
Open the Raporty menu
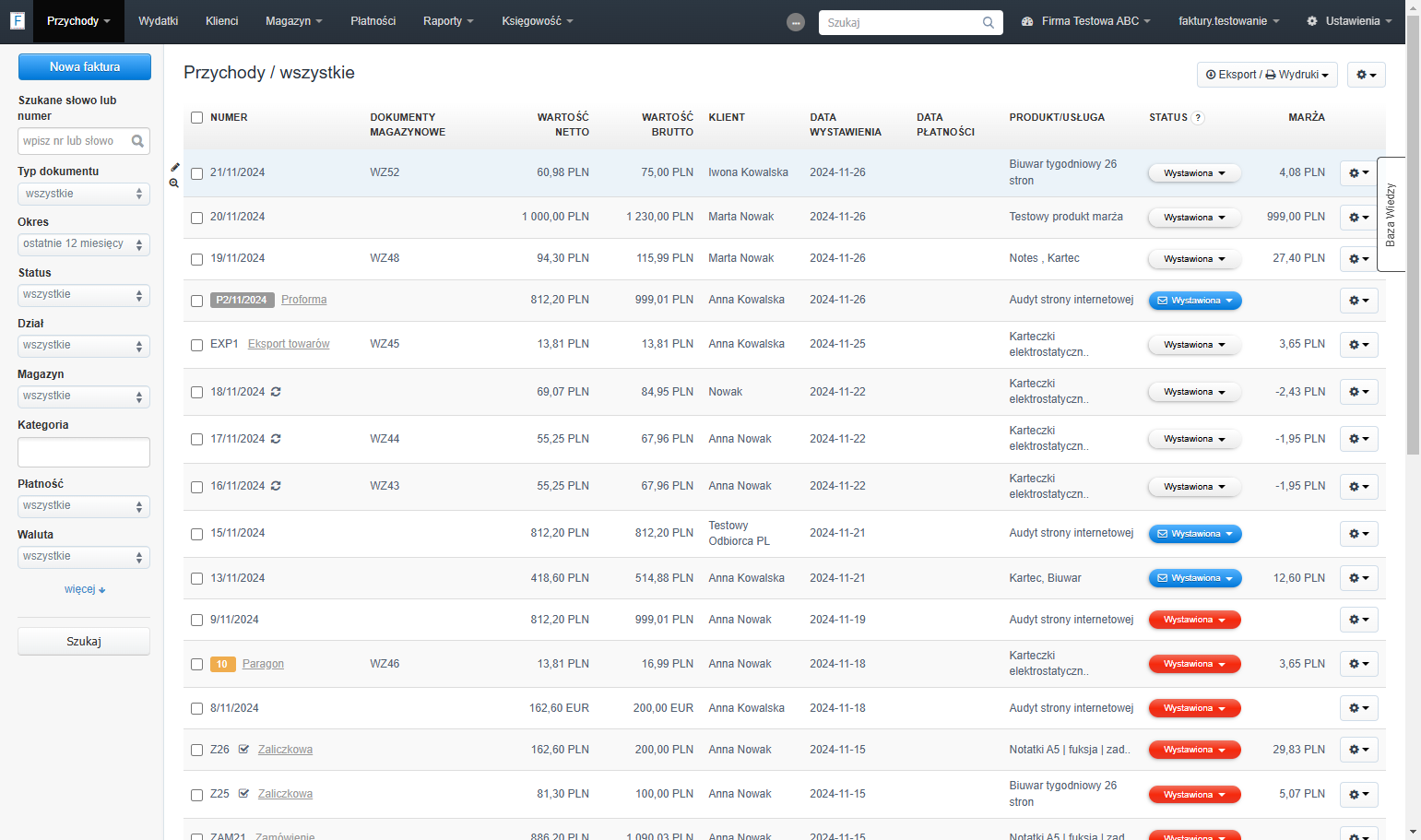click(448, 21)
